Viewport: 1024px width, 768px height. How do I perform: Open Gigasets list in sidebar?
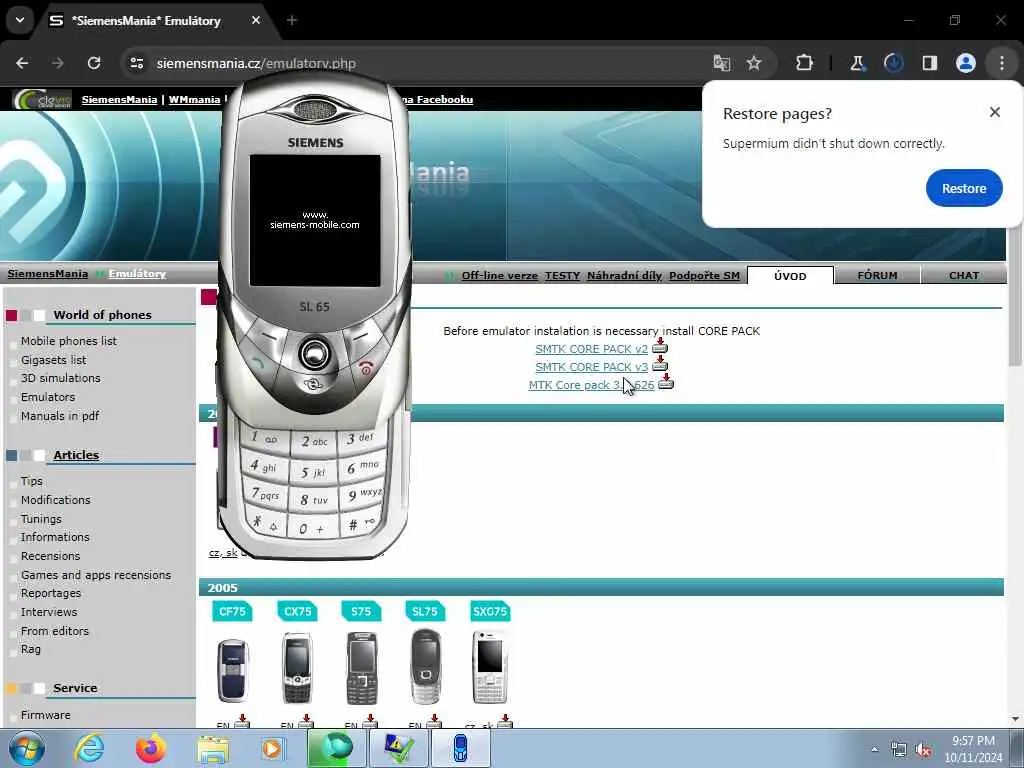[54, 360]
